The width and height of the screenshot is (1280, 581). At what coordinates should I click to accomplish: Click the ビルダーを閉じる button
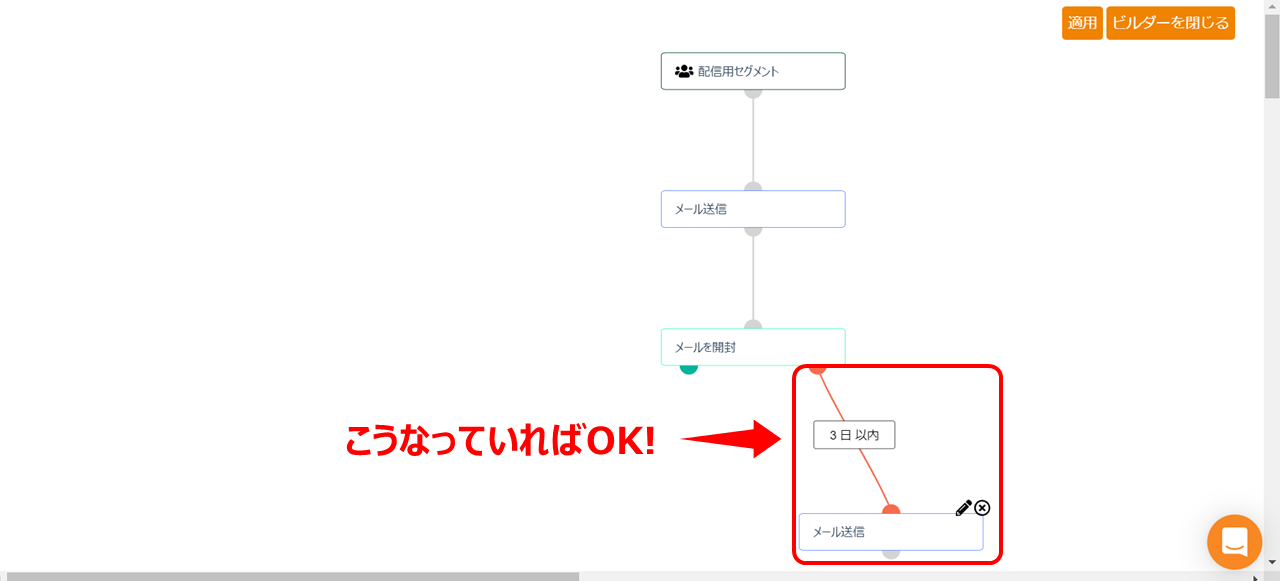pyautogui.click(x=1170, y=23)
